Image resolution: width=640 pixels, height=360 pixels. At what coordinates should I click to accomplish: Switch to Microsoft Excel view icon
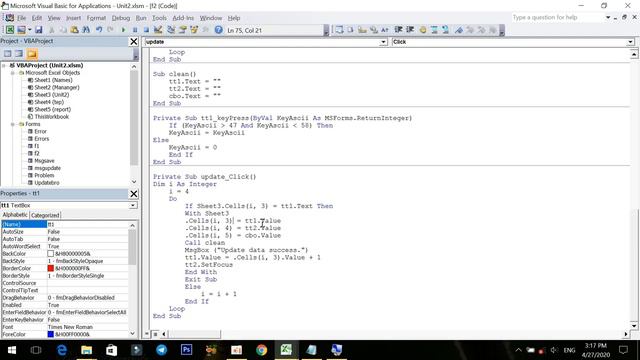9,30
